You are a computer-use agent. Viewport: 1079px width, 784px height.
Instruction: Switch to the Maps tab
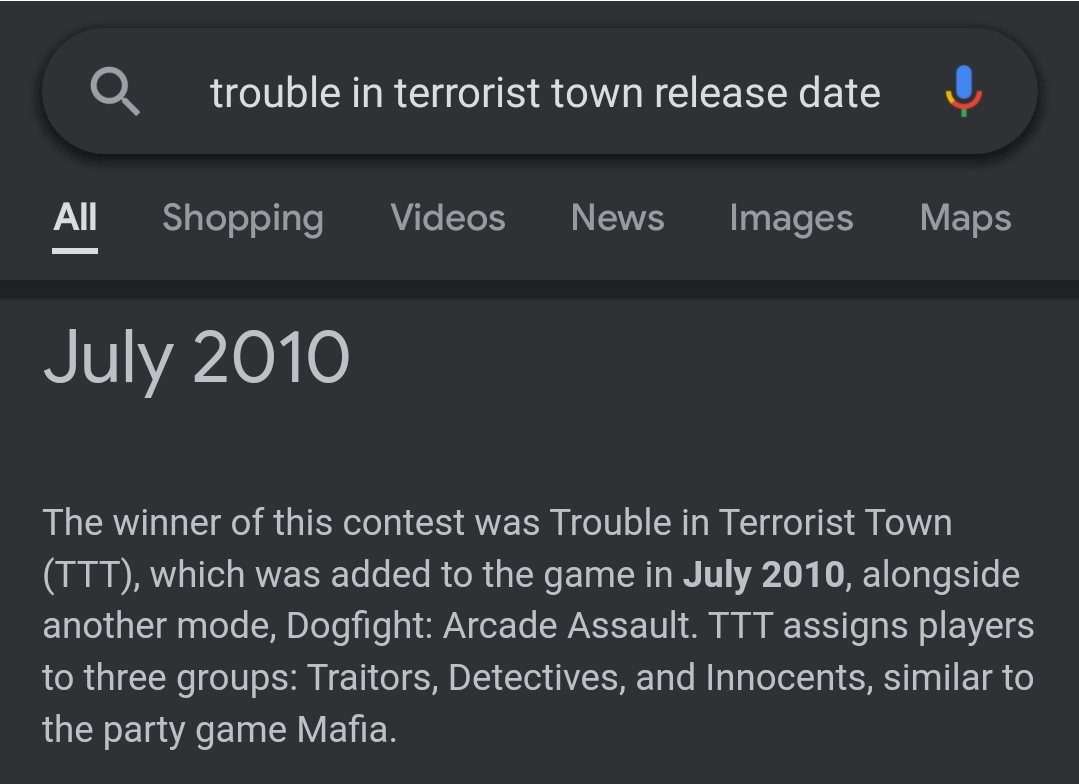pos(965,217)
